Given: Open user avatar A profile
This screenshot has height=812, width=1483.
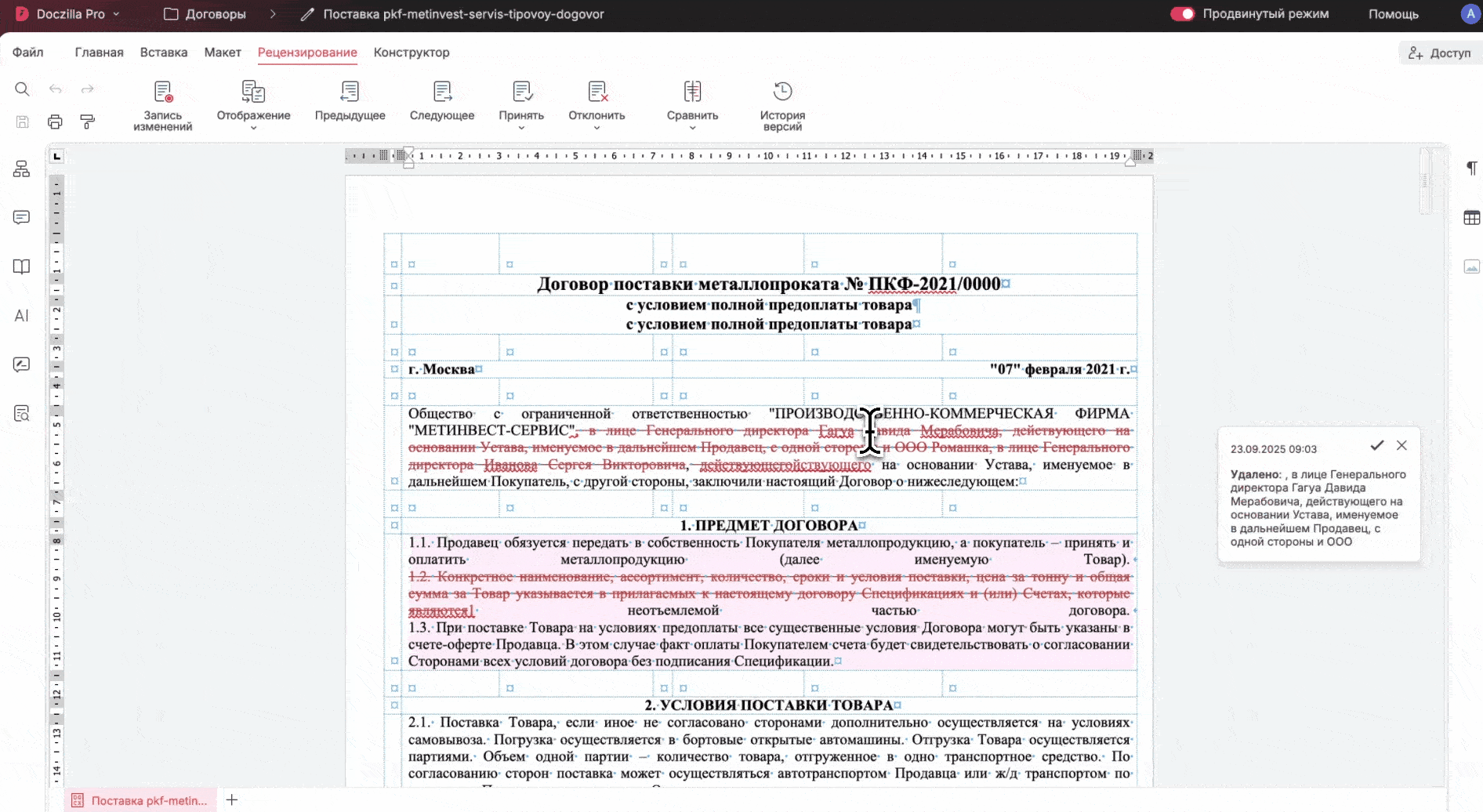Looking at the screenshot, I should point(1470,14).
